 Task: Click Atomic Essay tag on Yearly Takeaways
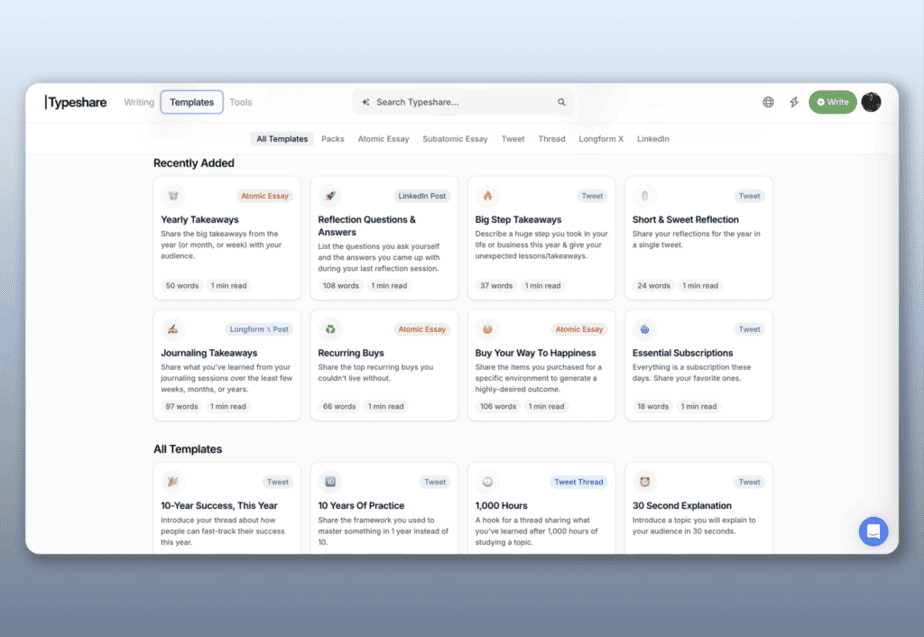click(265, 196)
